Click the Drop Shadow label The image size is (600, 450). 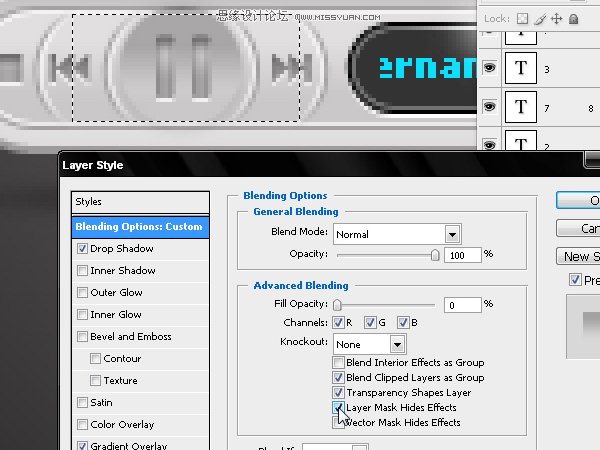tap(122, 249)
